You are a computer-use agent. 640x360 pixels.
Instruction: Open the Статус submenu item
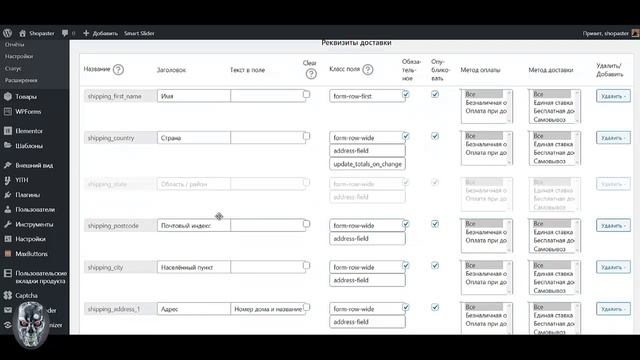[13, 68]
